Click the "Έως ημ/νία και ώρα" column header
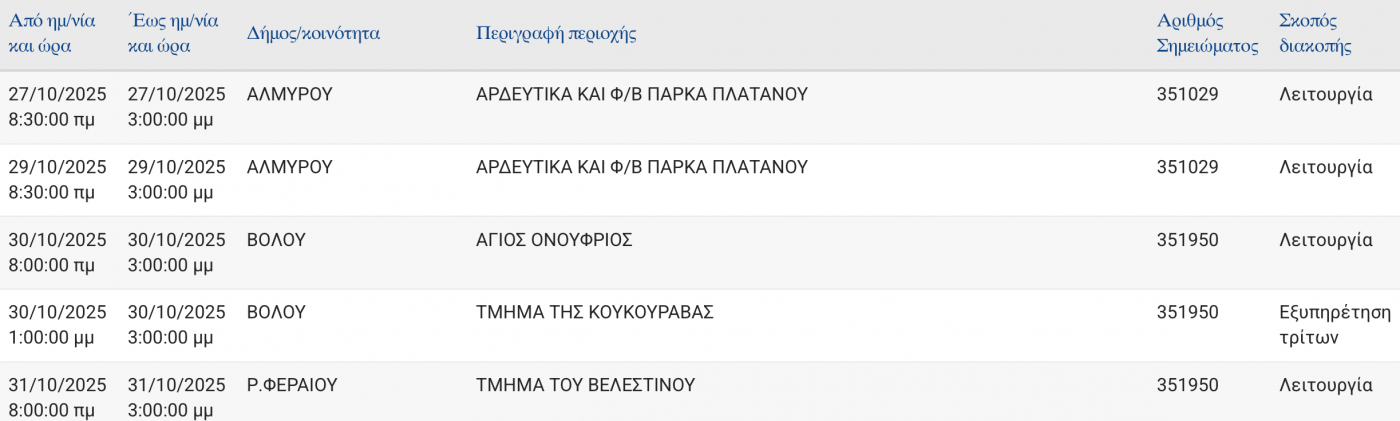Image resolution: width=1400 pixels, height=421 pixels. (x=173, y=33)
